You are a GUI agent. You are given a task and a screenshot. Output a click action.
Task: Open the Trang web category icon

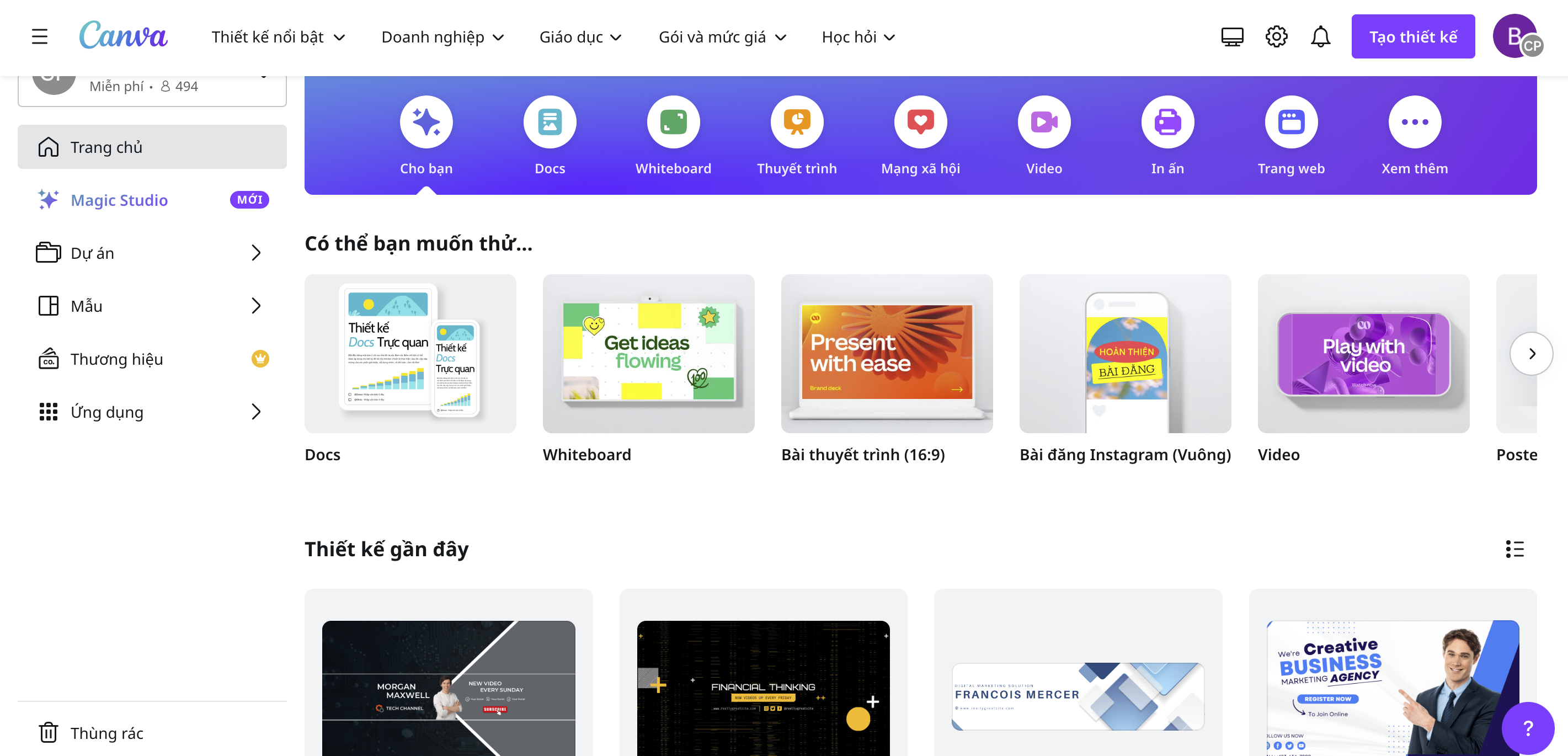[x=1291, y=123]
